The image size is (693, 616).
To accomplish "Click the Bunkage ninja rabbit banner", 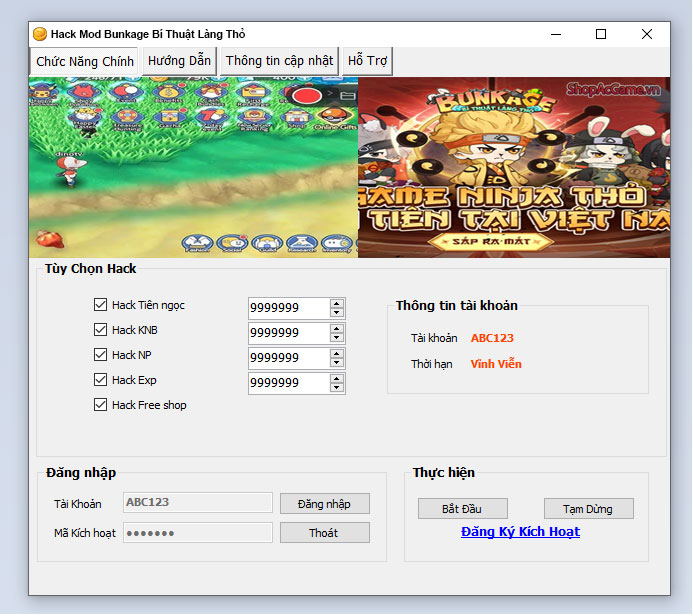I will point(514,167).
